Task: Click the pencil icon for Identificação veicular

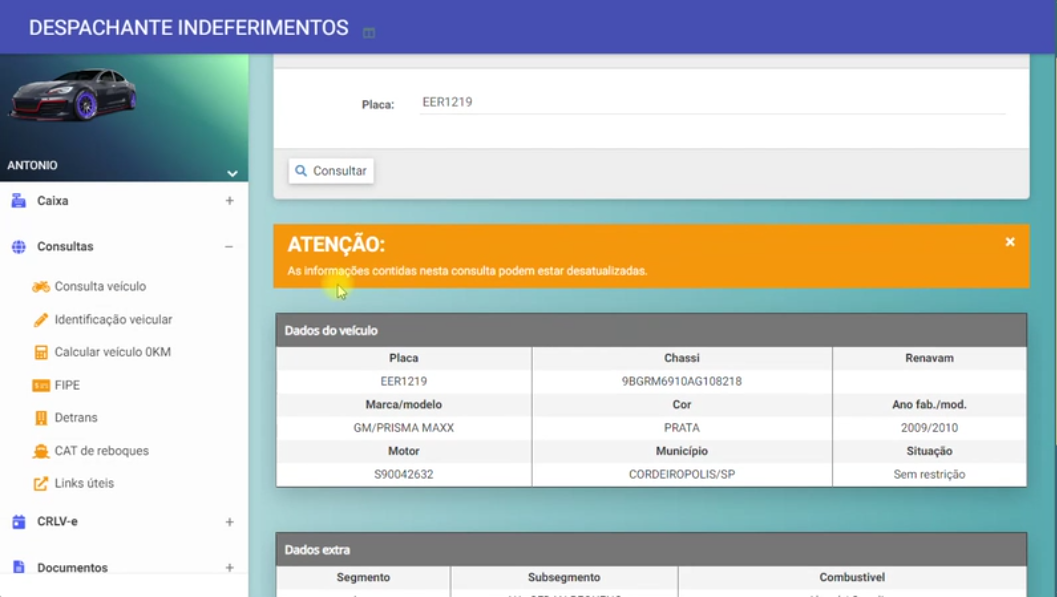Action: 41,320
